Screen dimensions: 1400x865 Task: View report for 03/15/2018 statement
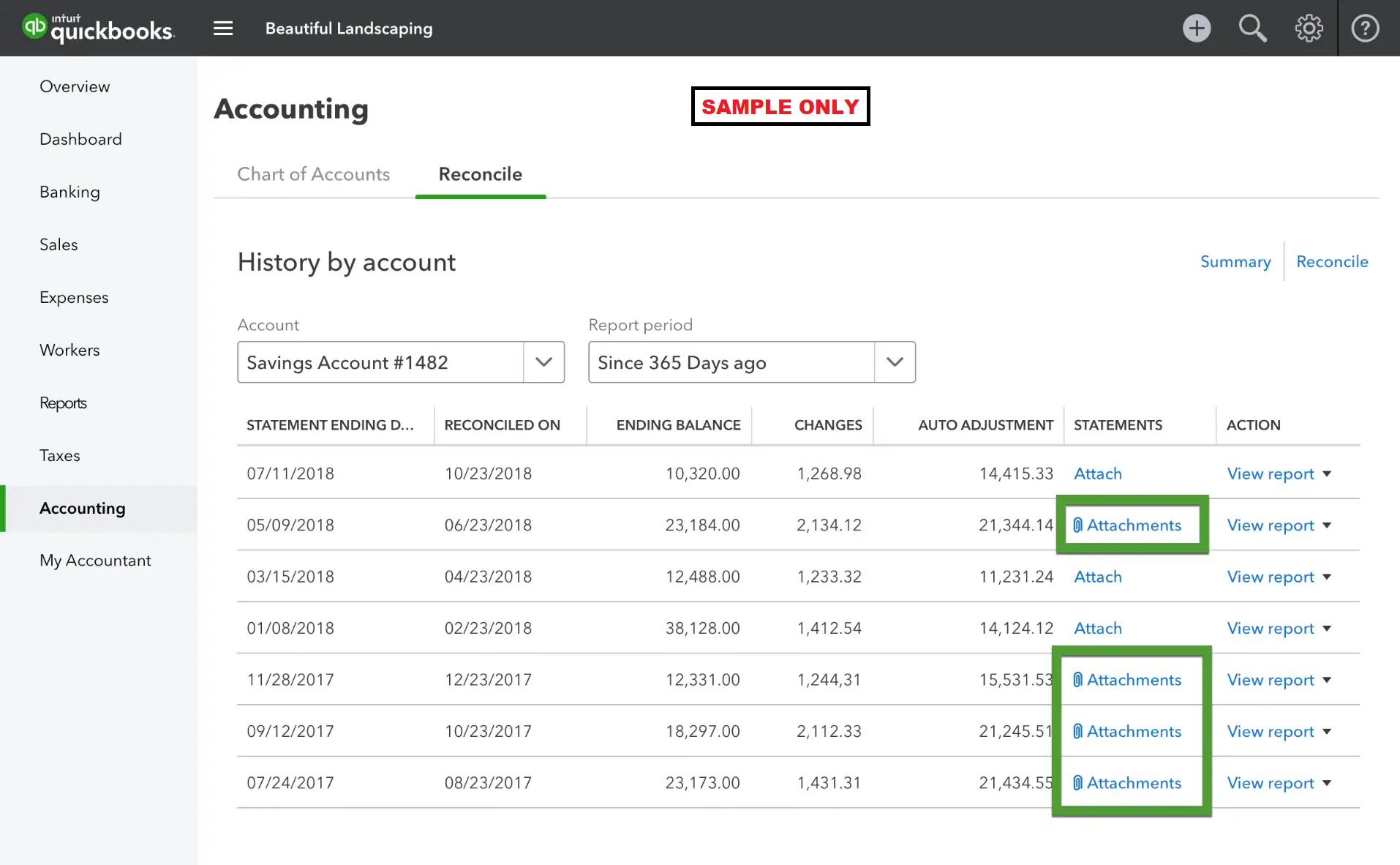click(1271, 577)
